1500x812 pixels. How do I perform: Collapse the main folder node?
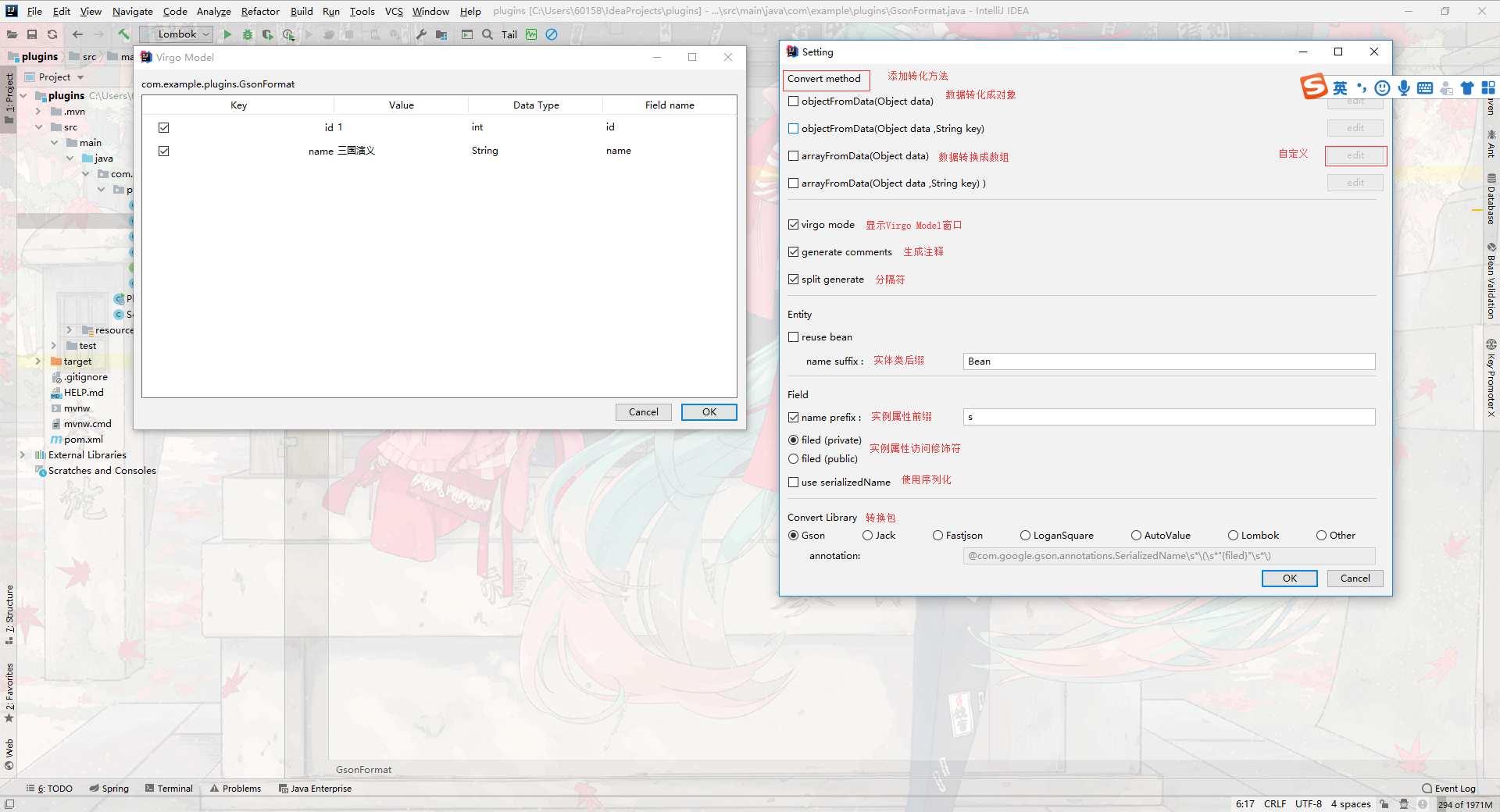pos(54,143)
